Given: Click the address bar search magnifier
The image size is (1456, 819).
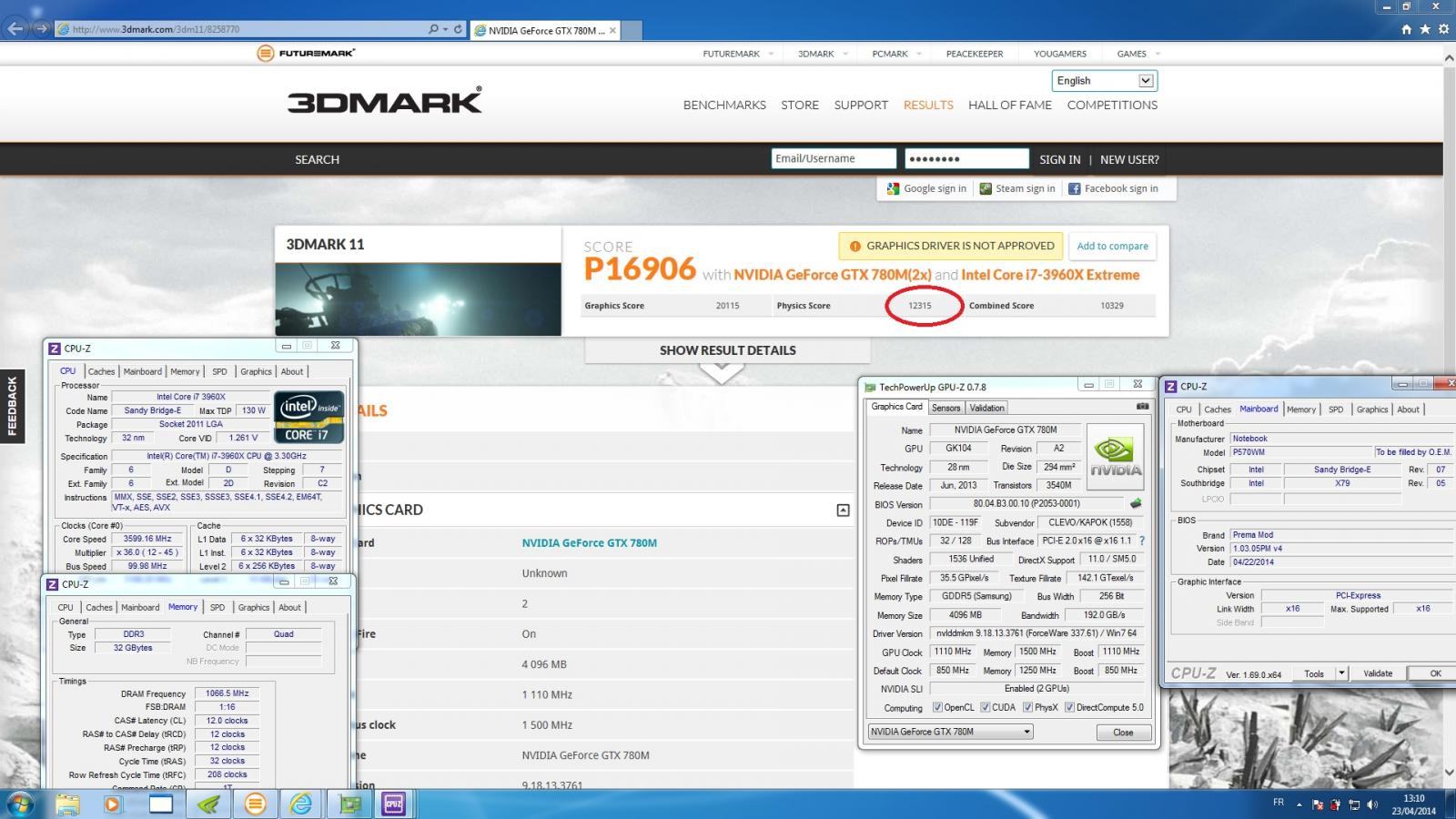Looking at the screenshot, I should click(x=433, y=29).
